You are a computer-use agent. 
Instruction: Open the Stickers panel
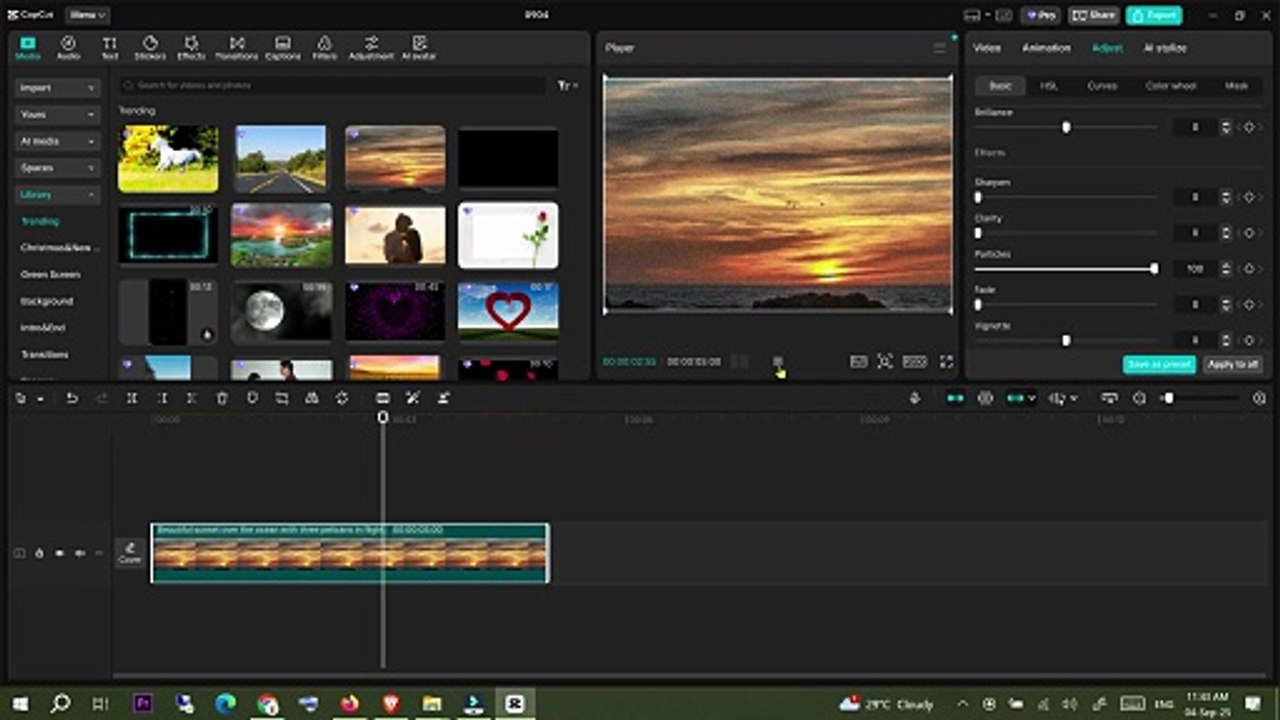point(150,48)
